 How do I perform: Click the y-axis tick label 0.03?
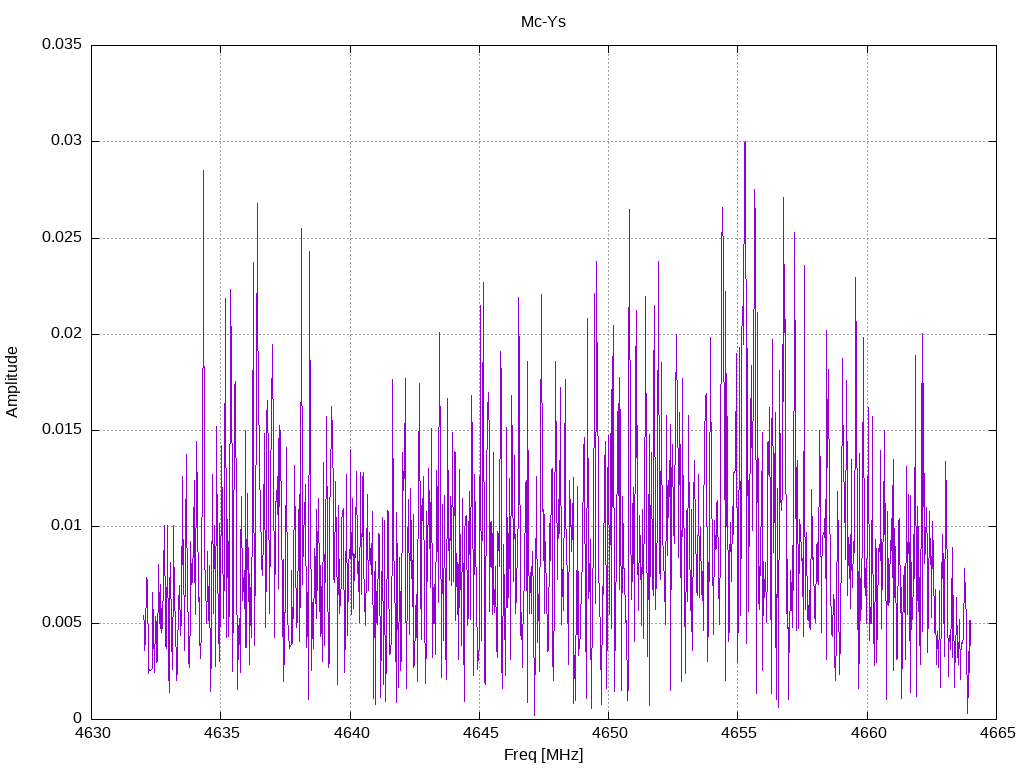pyautogui.click(x=67, y=140)
